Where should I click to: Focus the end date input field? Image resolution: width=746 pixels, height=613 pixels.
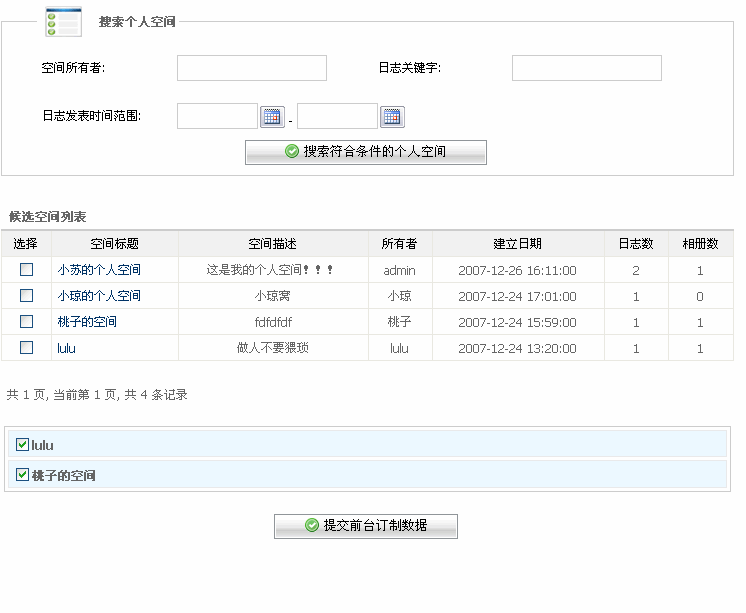click(x=337, y=116)
